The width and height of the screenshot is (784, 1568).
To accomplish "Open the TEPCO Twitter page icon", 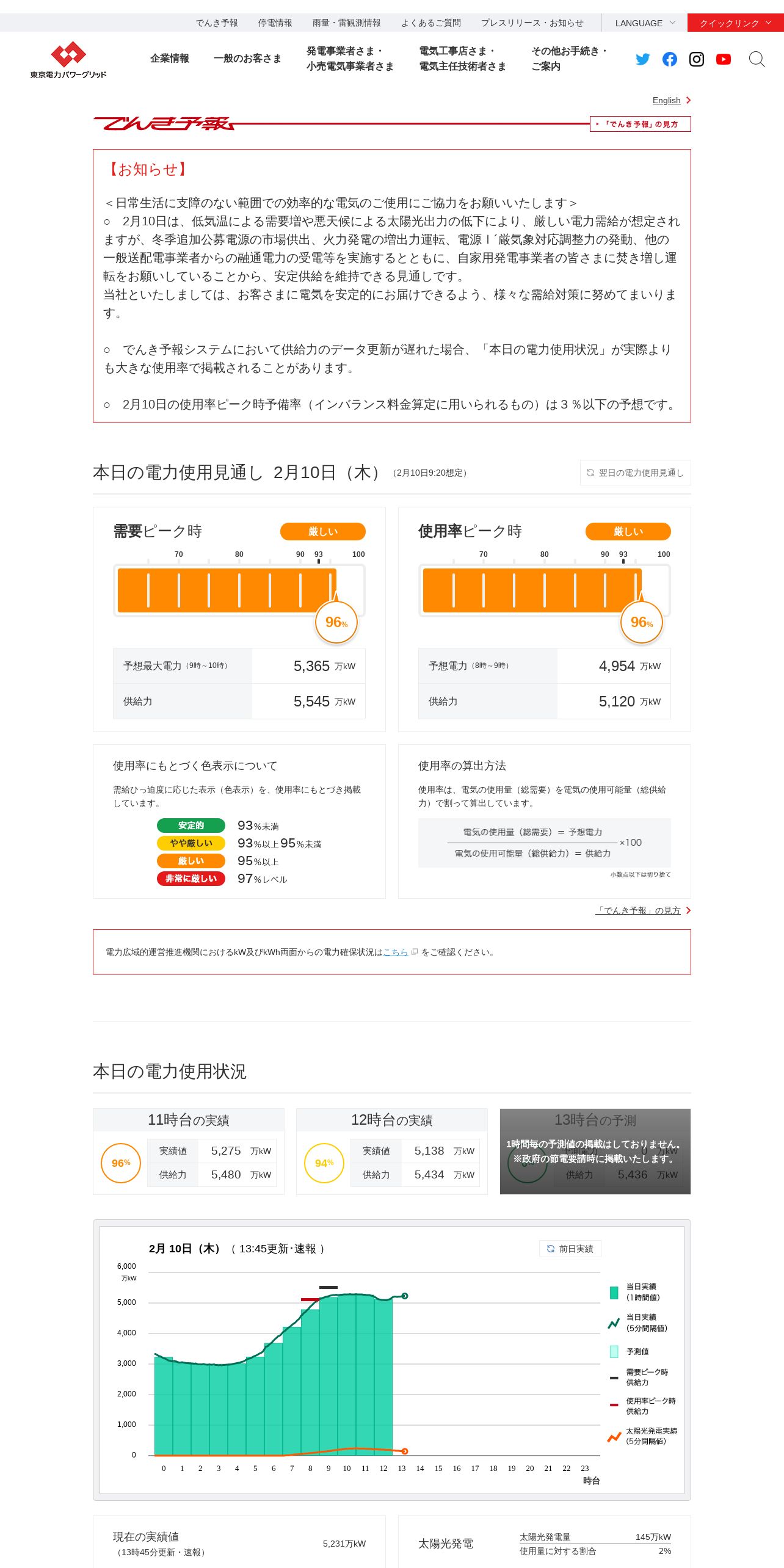I will point(643,59).
